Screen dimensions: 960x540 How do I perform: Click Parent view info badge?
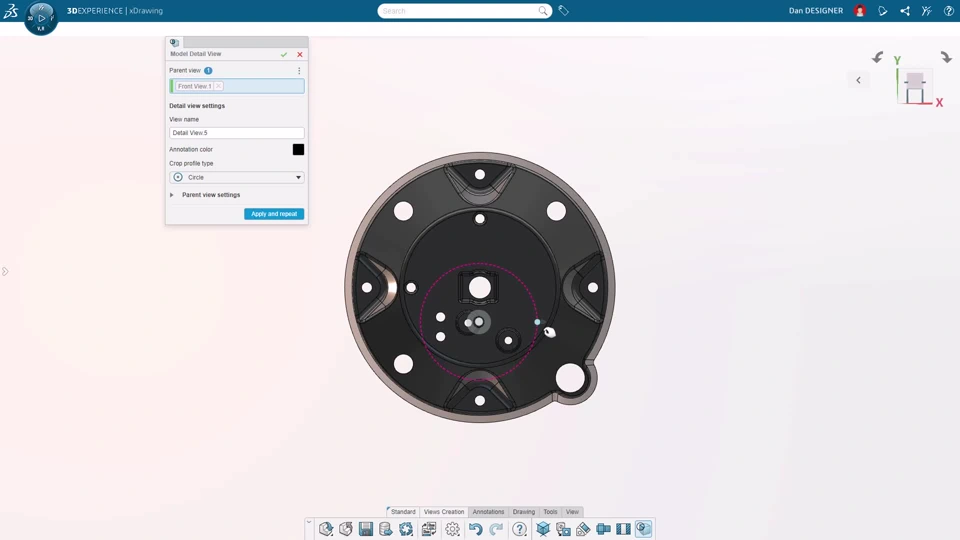click(208, 70)
